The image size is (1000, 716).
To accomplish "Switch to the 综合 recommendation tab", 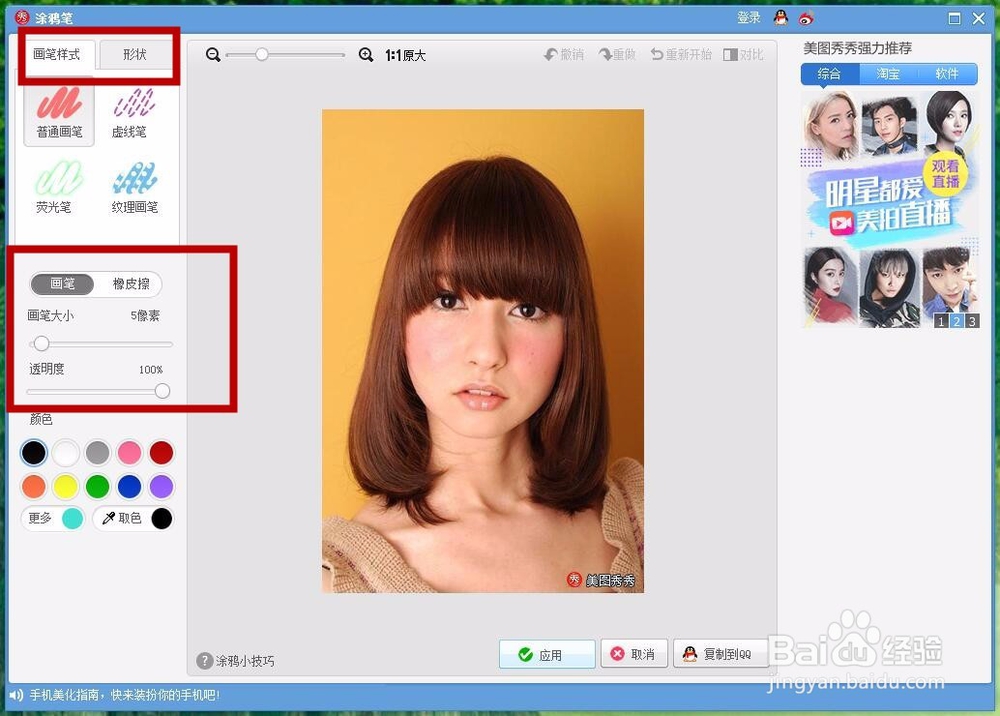I will [829, 74].
